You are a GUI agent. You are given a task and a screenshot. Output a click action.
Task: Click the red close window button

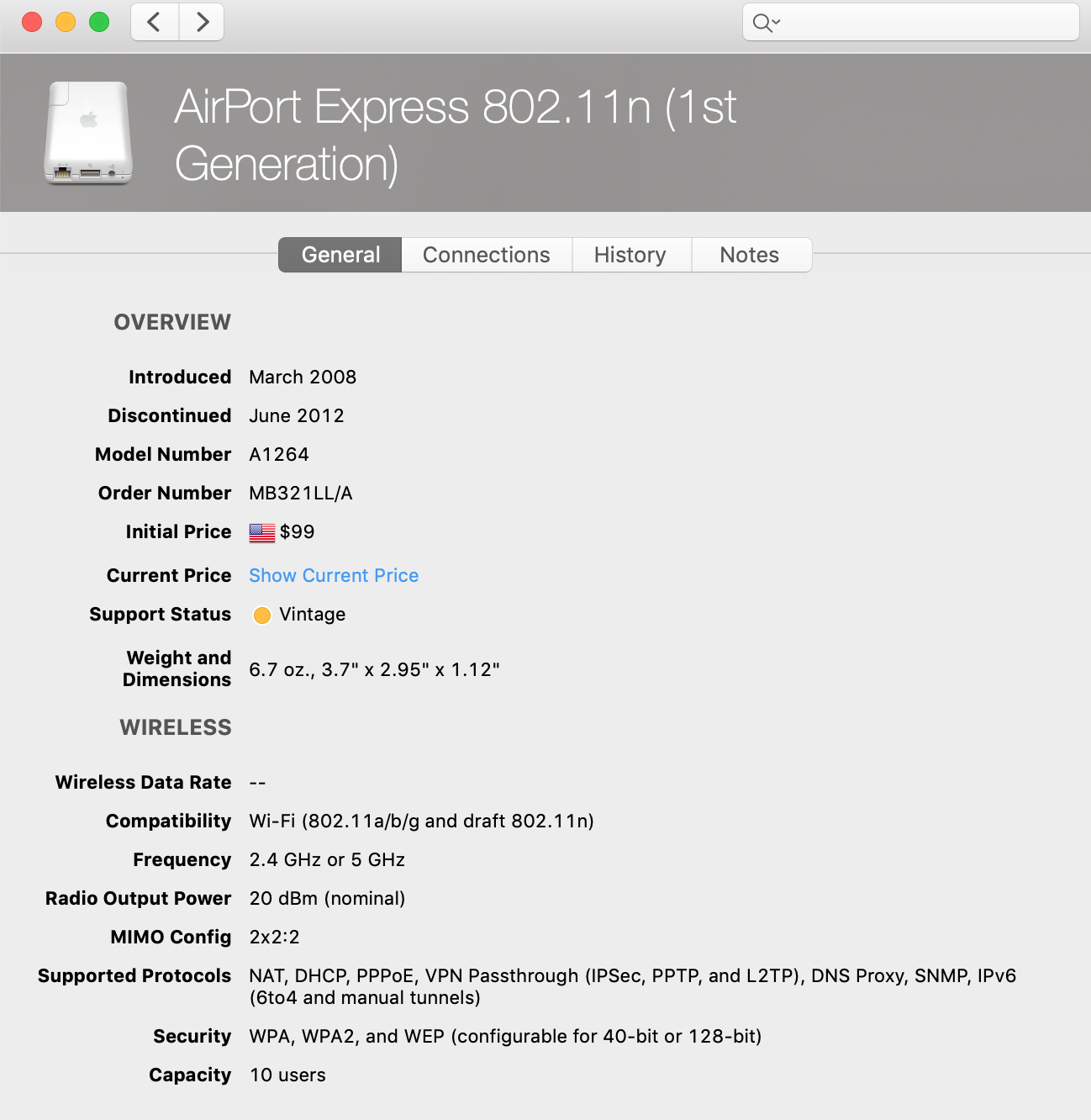coord(32,22)
